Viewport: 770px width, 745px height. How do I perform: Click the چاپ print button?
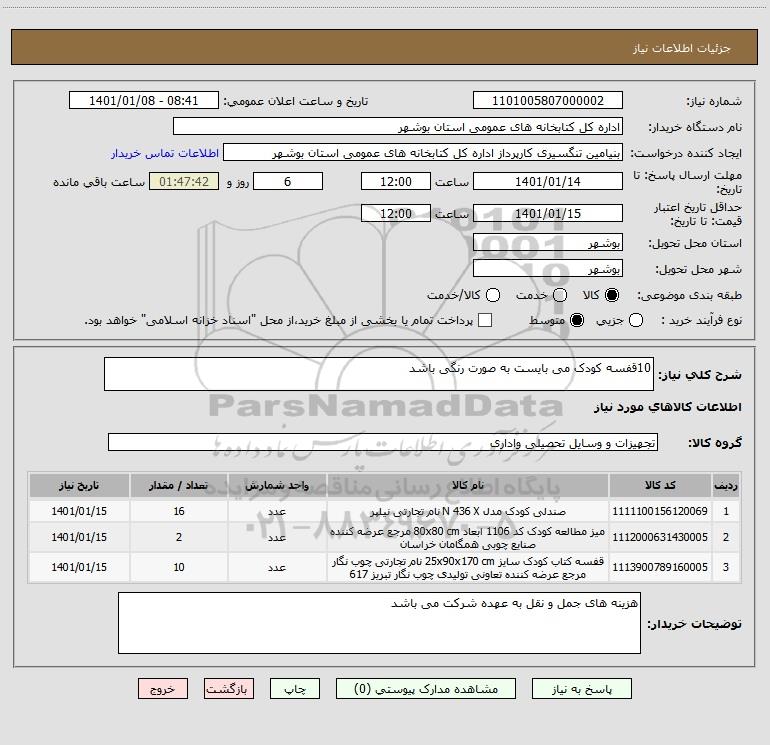click(295, 689)
